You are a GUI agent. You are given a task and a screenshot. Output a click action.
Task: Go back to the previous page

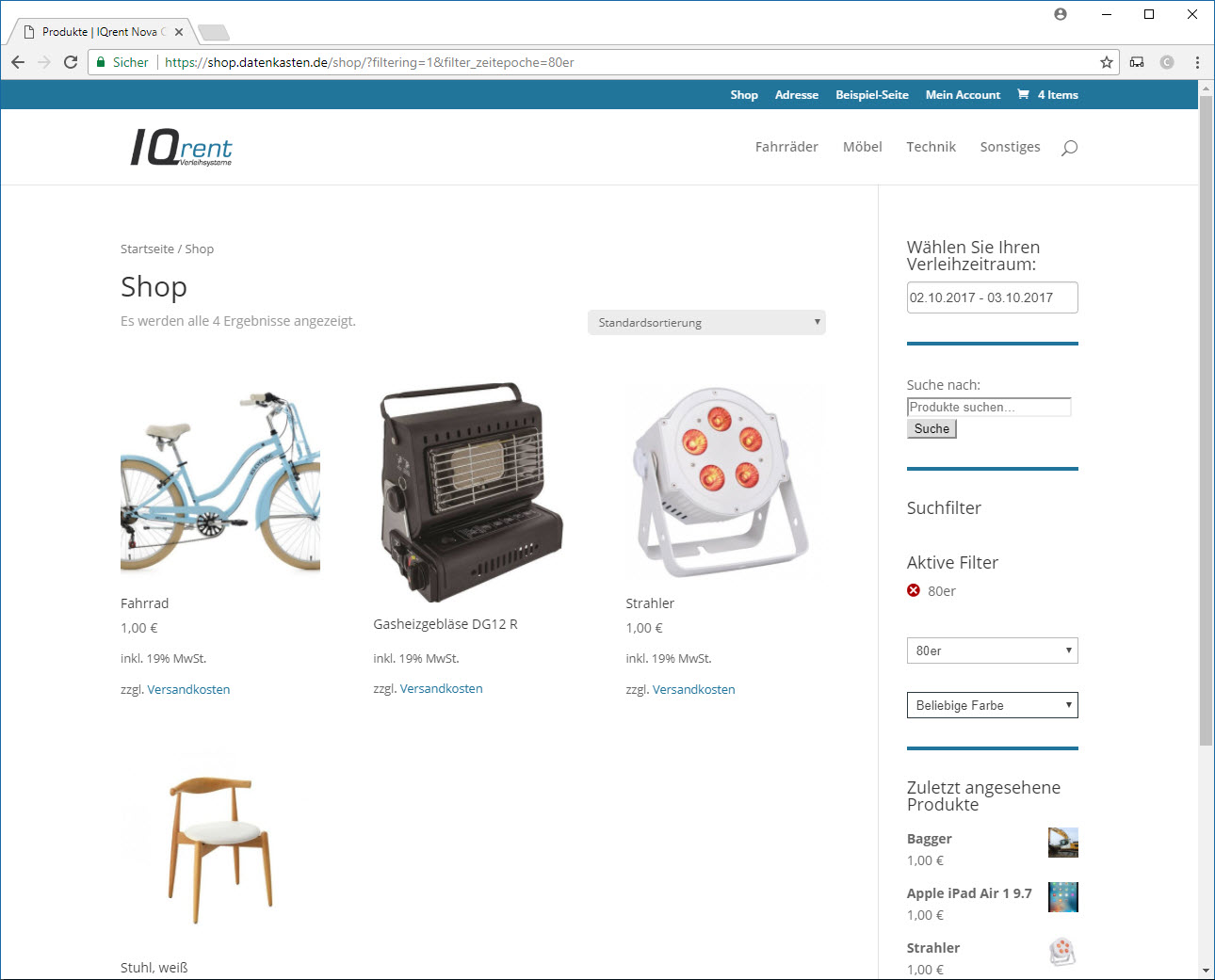point(18,62)
